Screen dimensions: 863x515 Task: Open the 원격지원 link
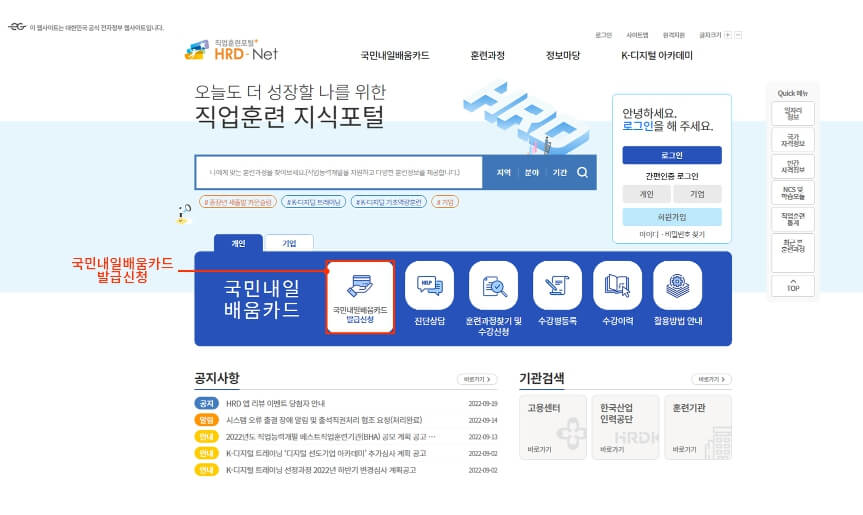point(674,35)
